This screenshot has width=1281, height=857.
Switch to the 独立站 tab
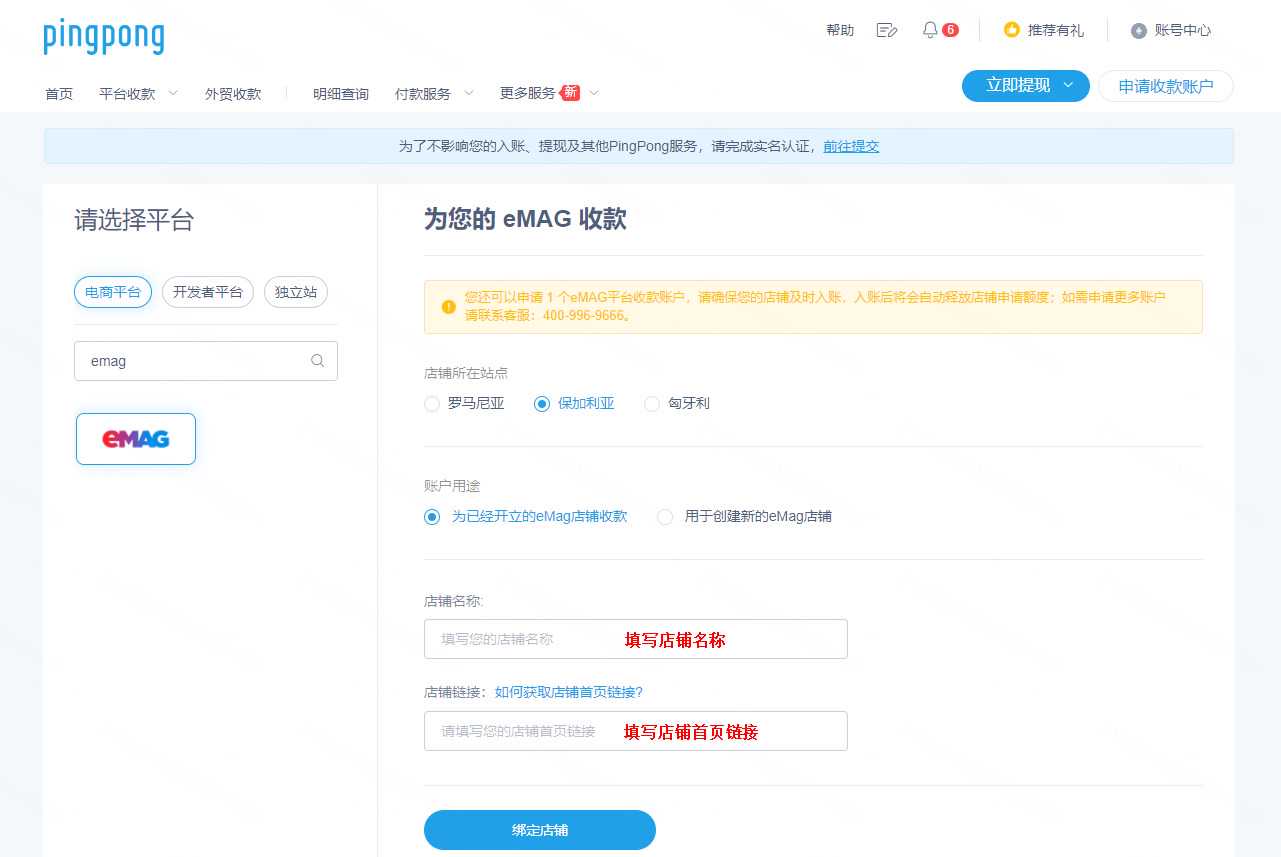(296, 292)
